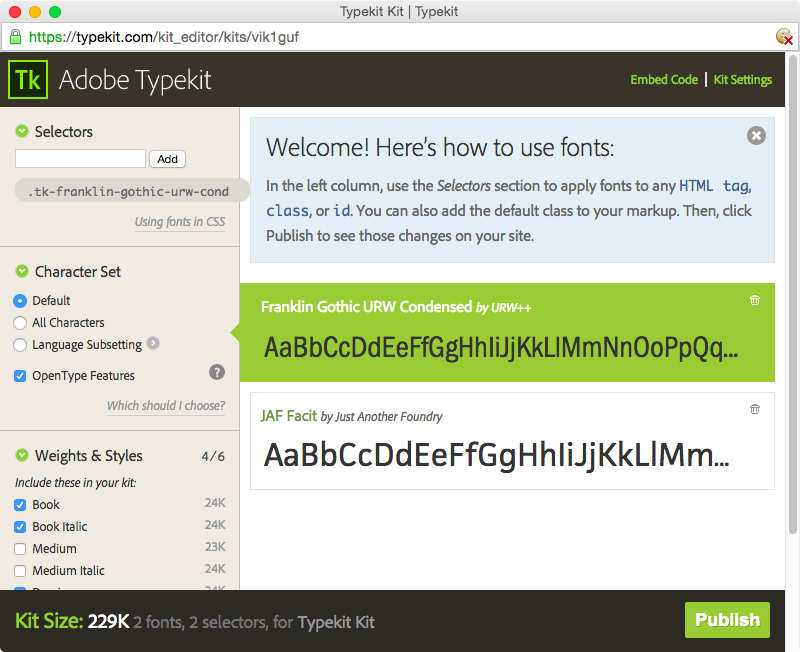
Task: Click the Kit Size 229K text
Action: (72, 621)
